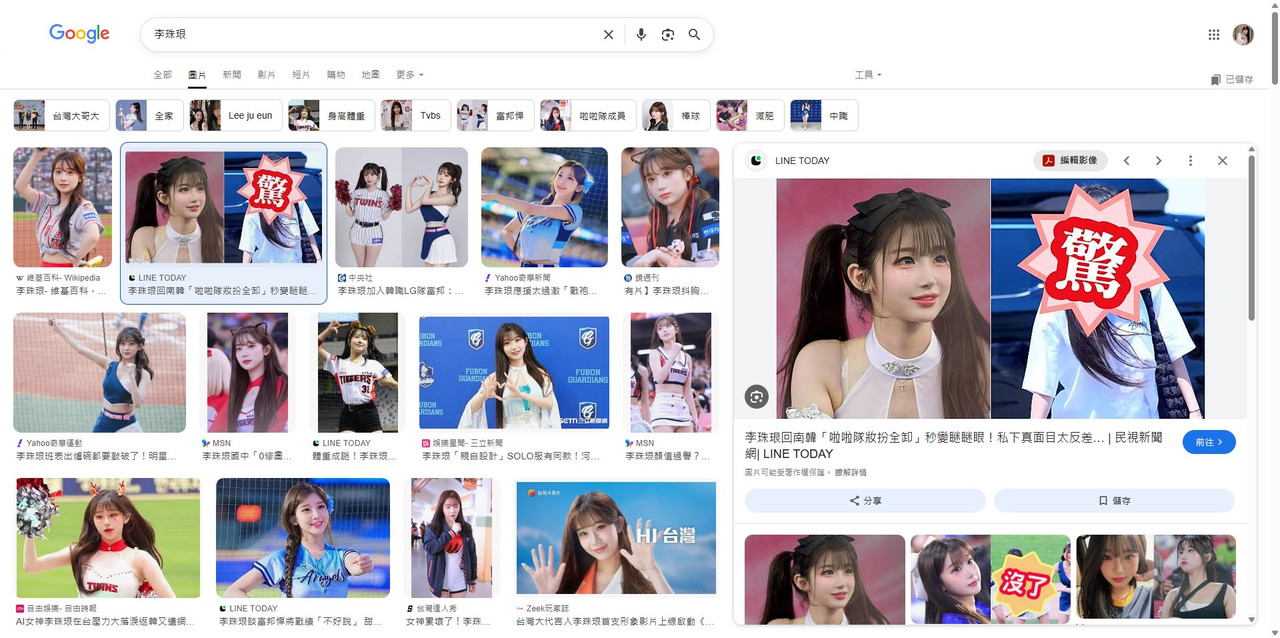Go to the Google logo homepage
This screenshot has height=638, width=1280.
tap(79, 34)
